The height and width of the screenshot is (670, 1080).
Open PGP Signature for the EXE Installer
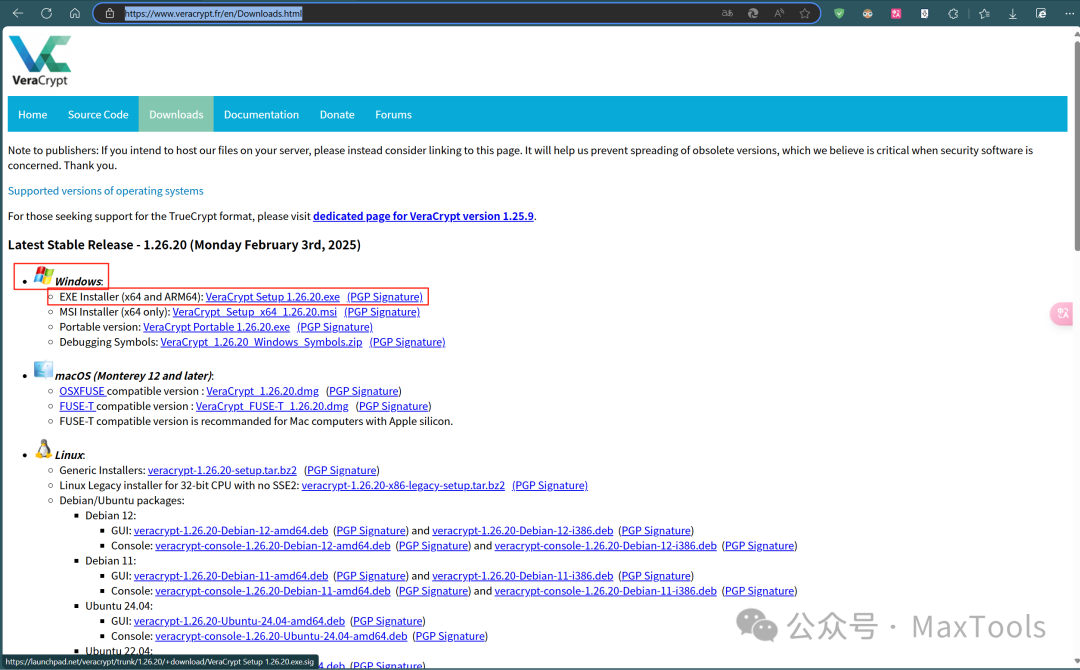(x=385, y=297)
